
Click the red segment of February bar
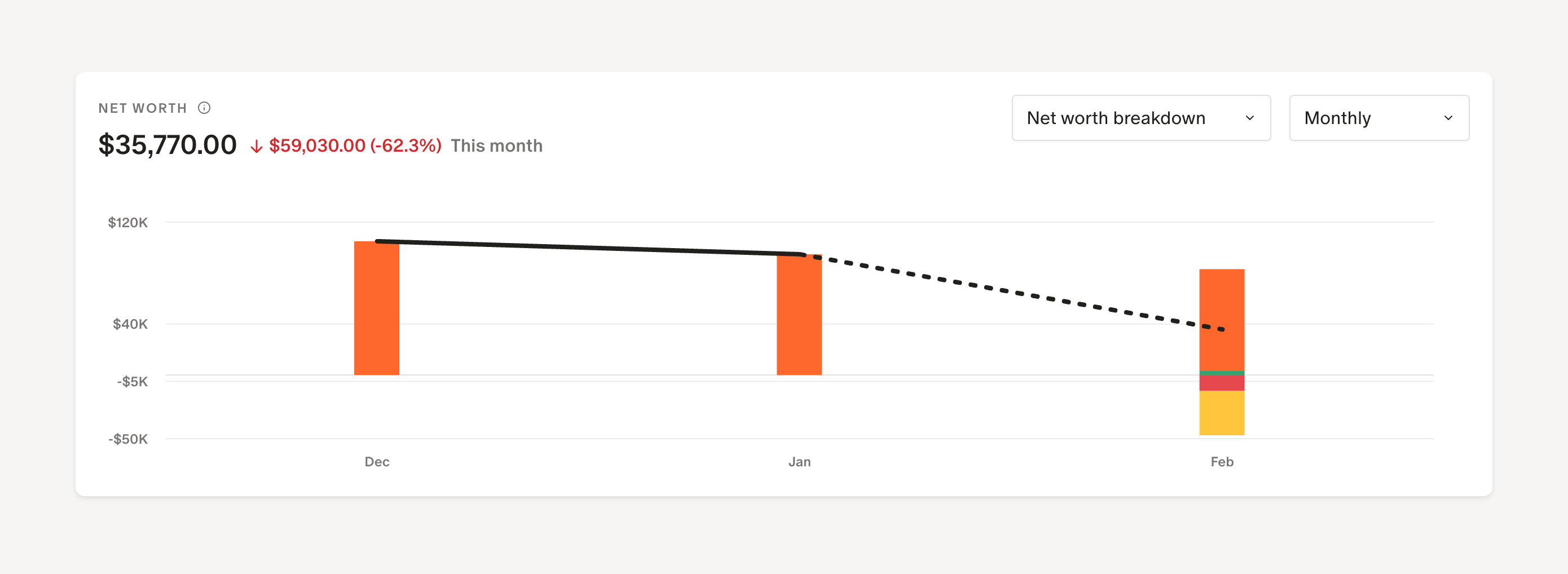[x=1221, y=383]
